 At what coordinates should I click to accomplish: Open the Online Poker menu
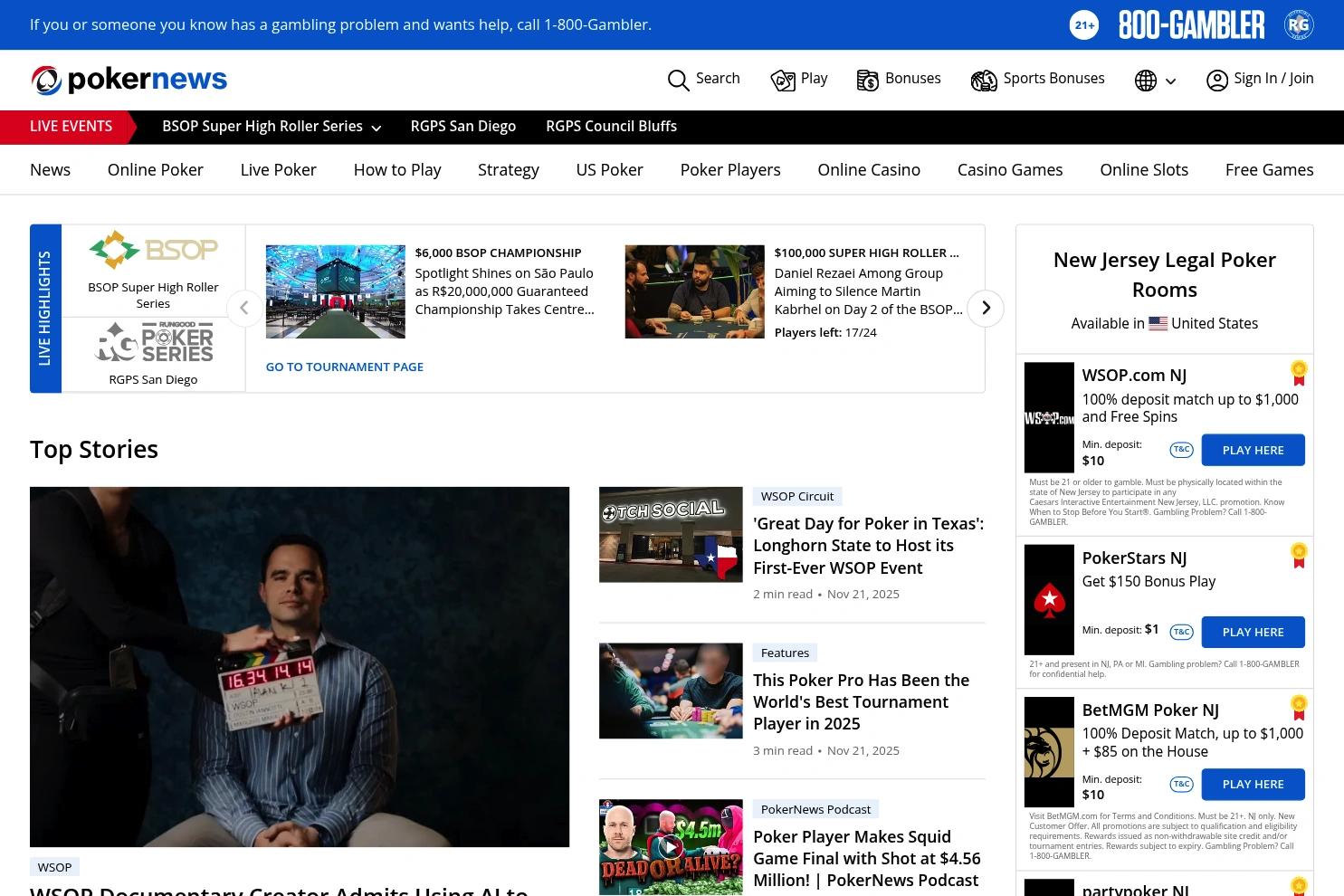[x=156, y=170]
